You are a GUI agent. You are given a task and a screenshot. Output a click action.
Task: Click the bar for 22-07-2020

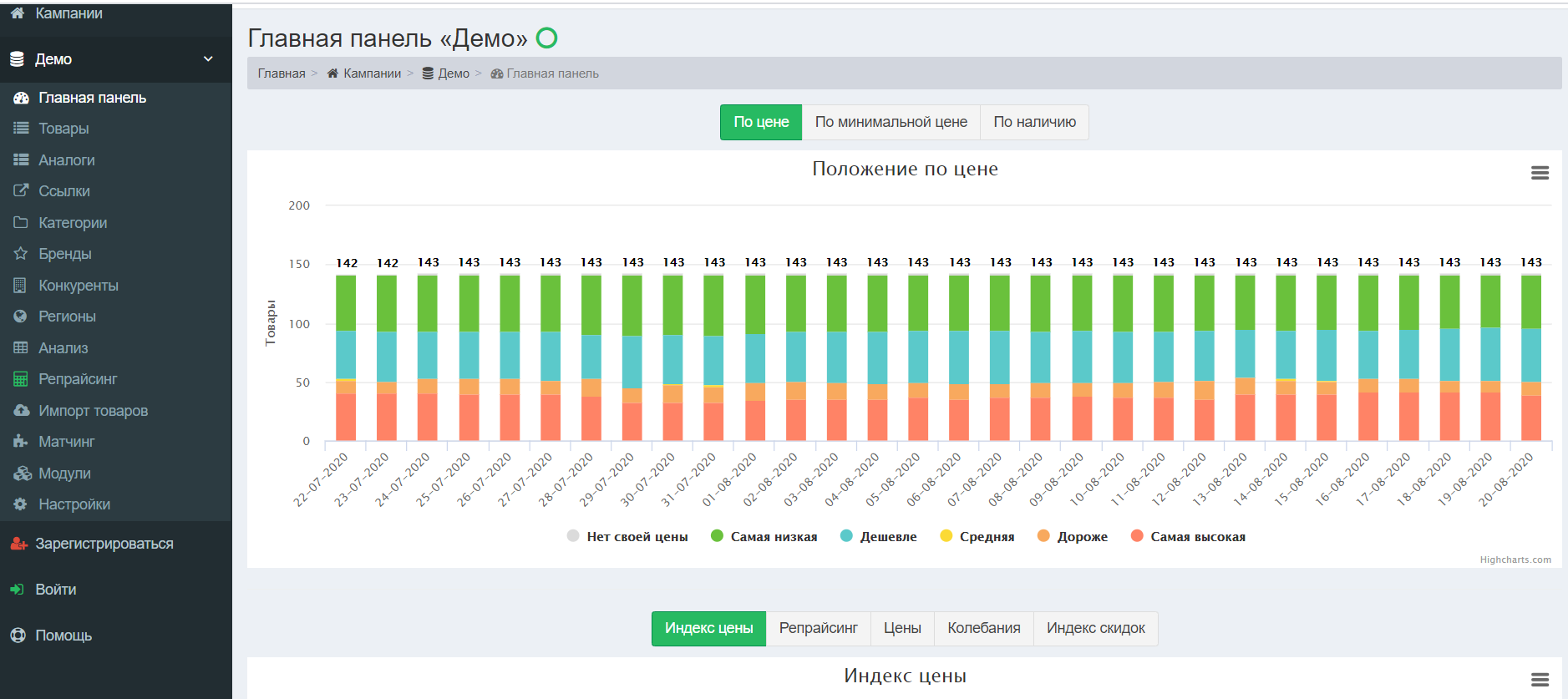346,359
